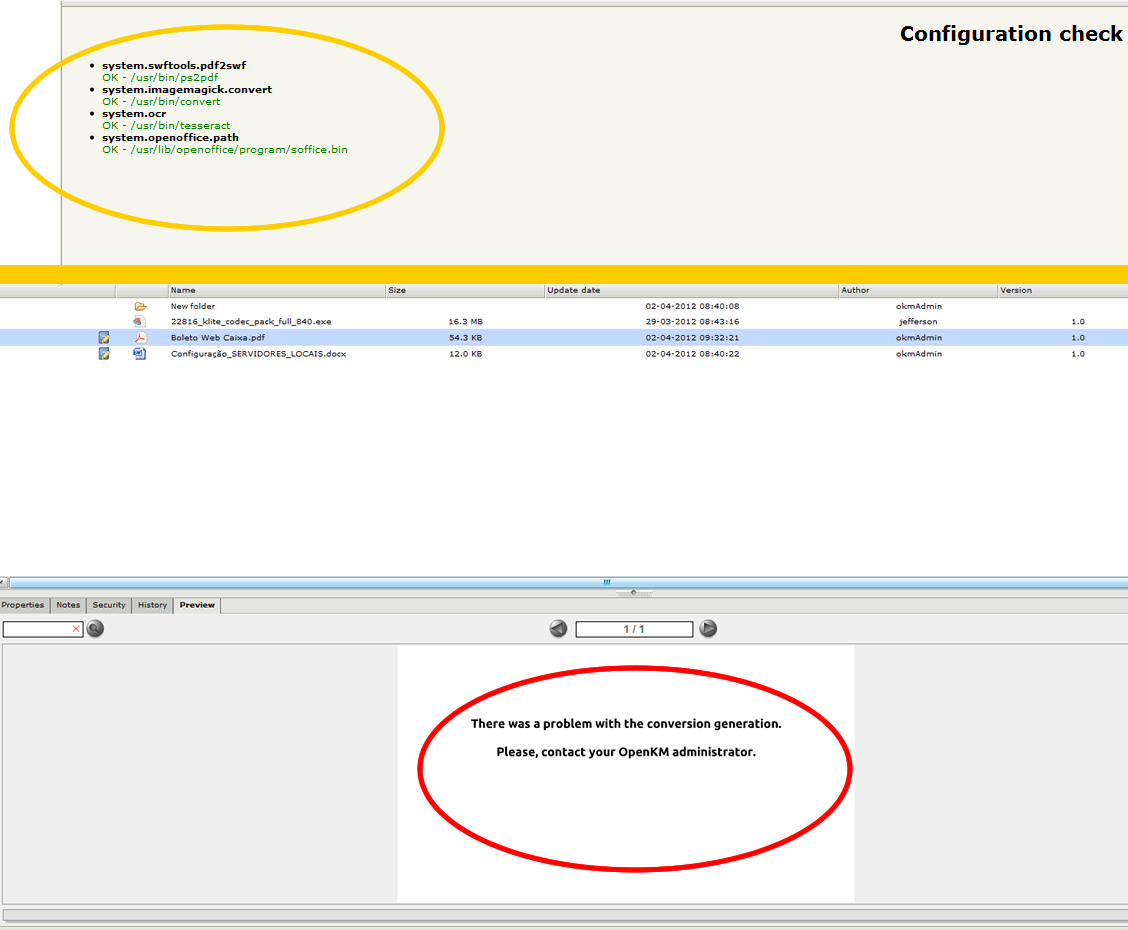
Task: Go to the next preview page
Action: coord(708,629)
